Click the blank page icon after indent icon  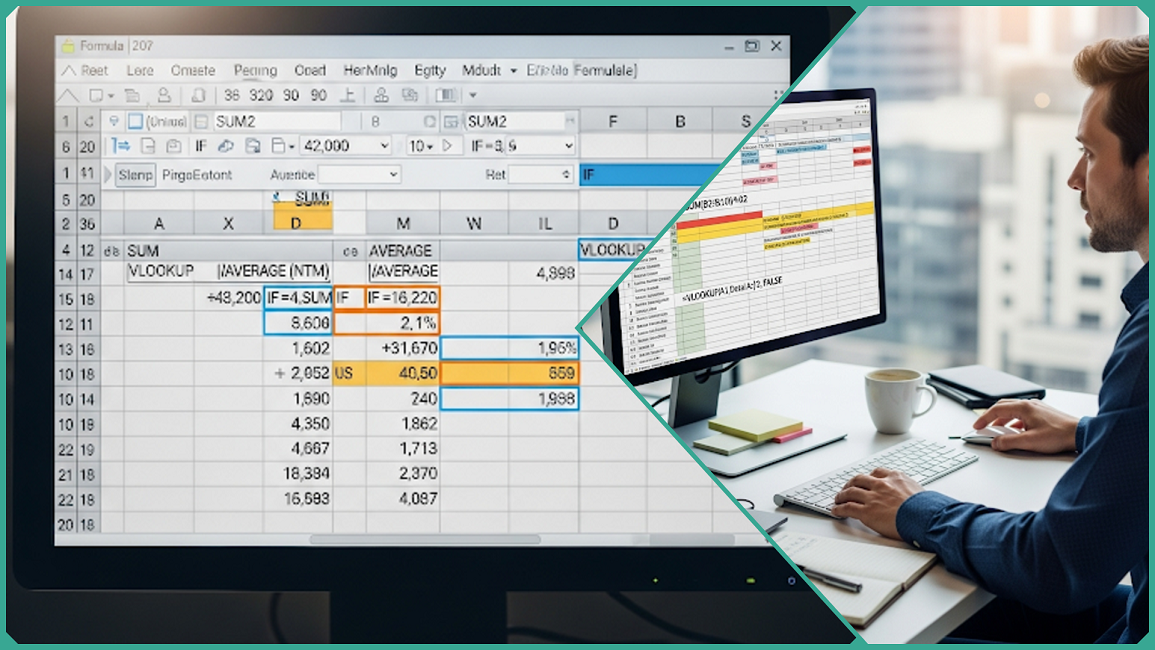coord(148,146)
